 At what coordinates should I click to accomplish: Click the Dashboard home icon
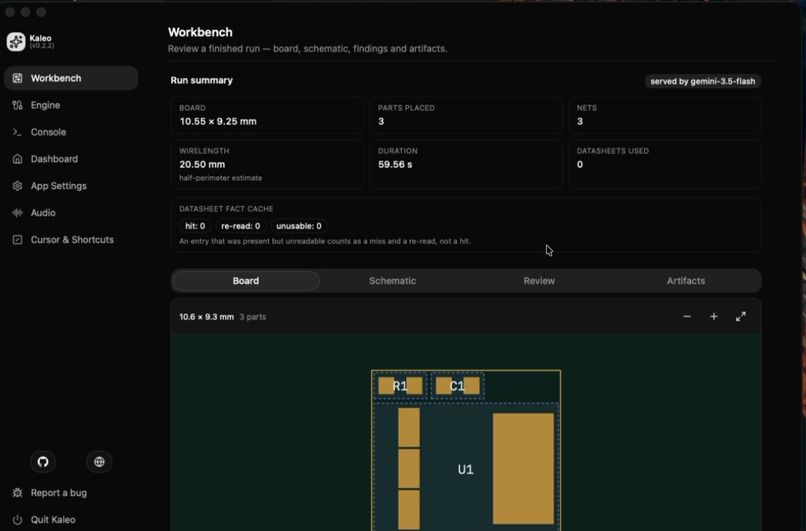click(17, 159)
